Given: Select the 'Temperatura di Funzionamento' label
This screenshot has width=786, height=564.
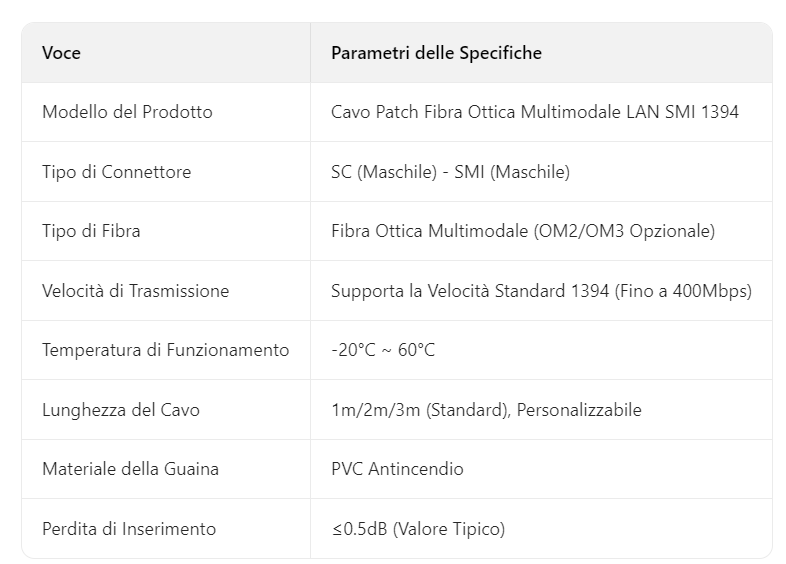Looking at the screenshot, I should [x=165, y=350].
